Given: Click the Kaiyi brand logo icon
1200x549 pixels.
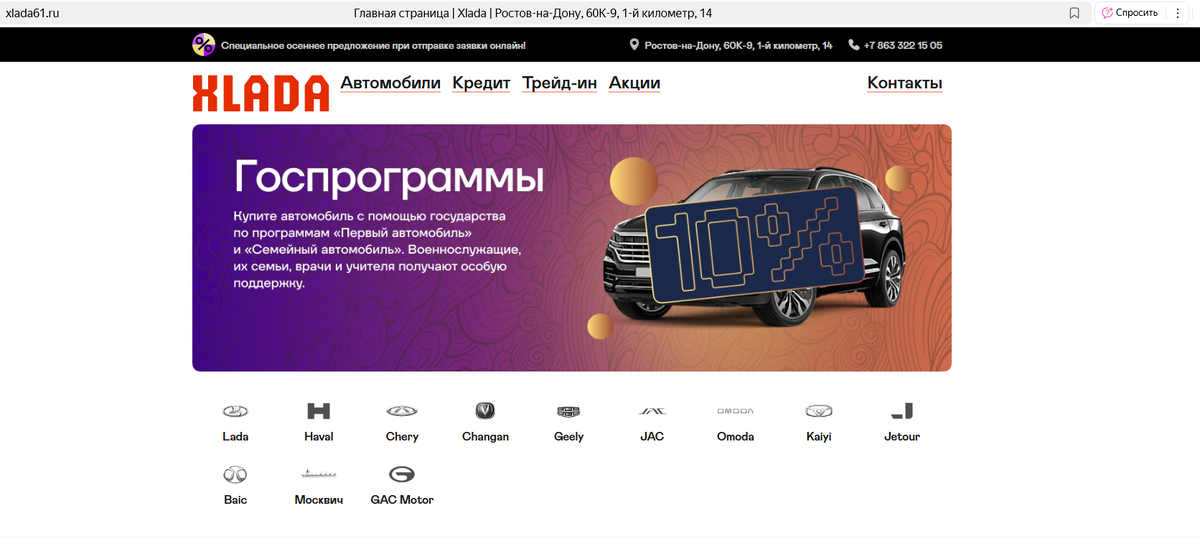Looking at the screenshot, I should (x=819, y=411).
